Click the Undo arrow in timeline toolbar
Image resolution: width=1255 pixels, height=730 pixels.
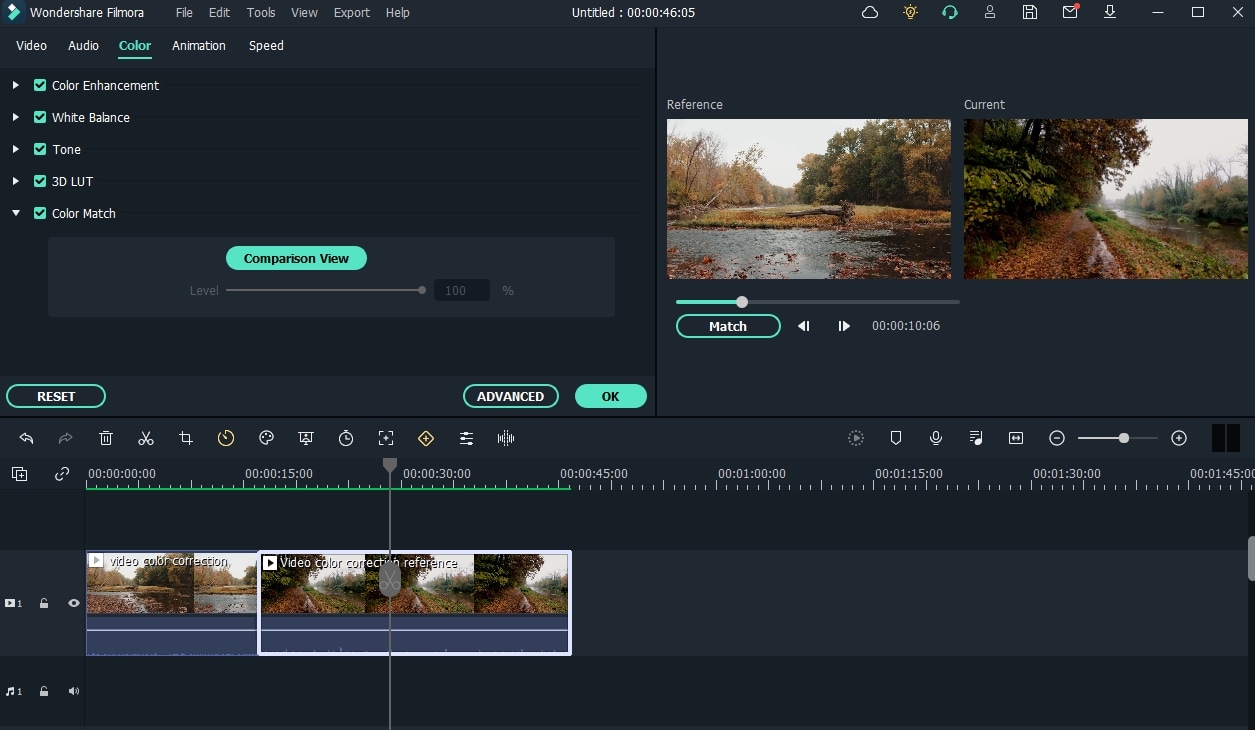(x=26, y=438)
